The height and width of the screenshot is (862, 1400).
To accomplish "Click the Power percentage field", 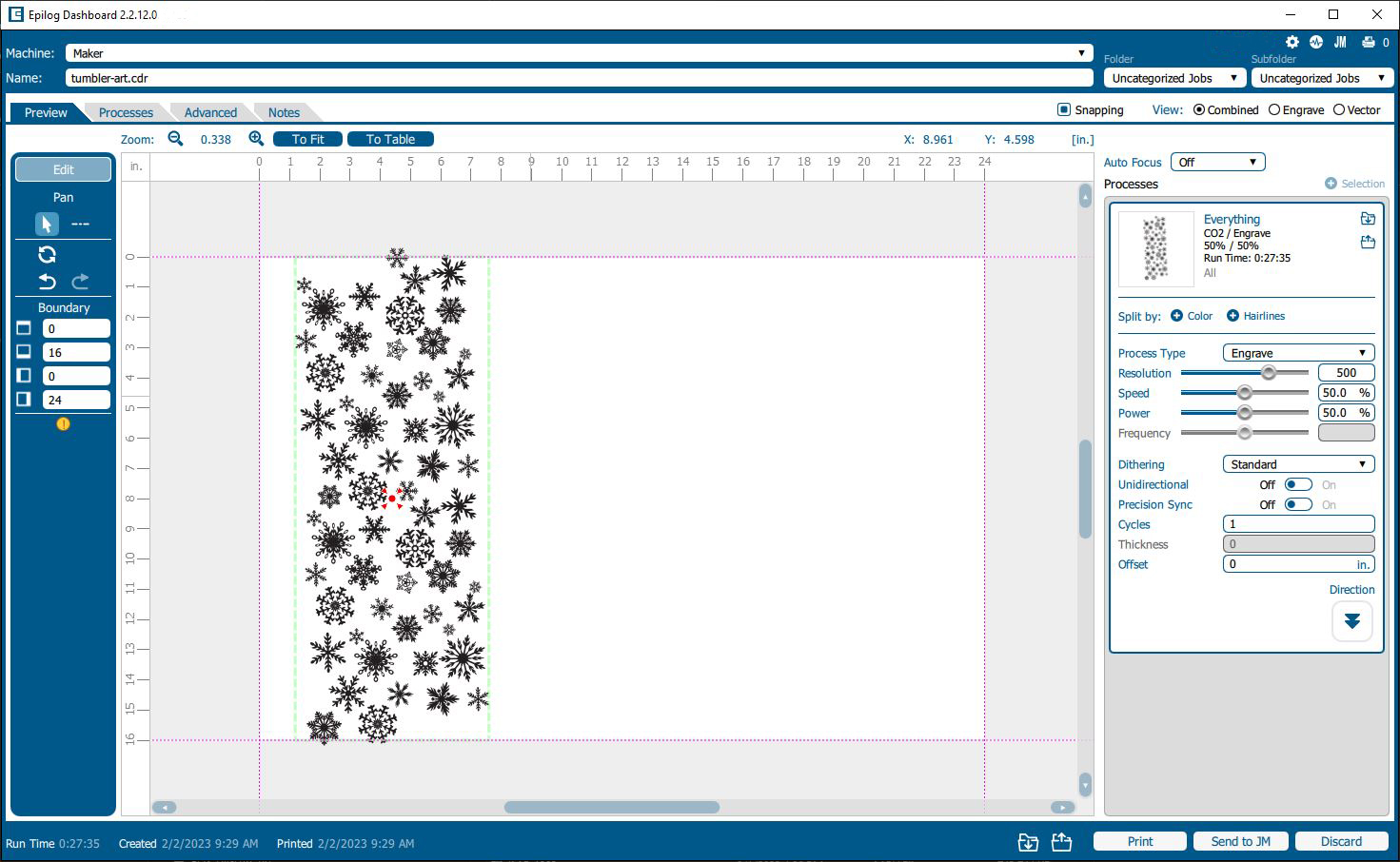I will point(1346,413).
